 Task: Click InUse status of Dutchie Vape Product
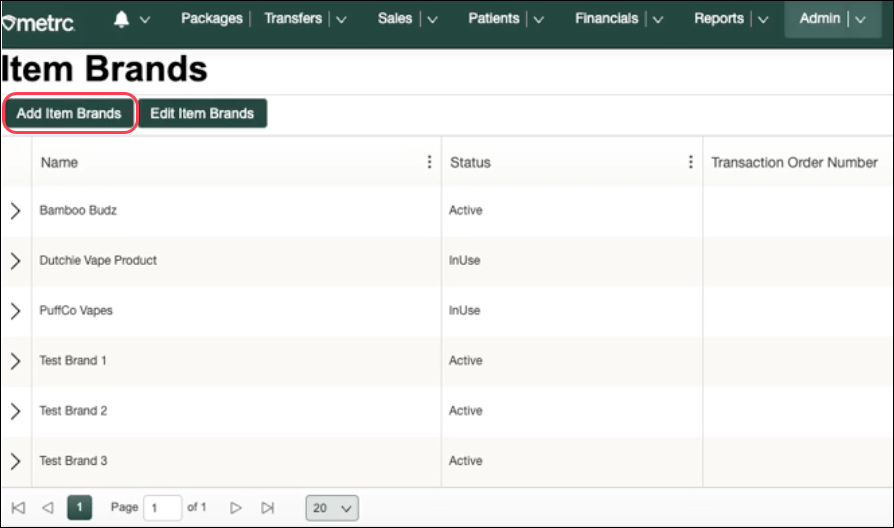click(x=464, y=261)
